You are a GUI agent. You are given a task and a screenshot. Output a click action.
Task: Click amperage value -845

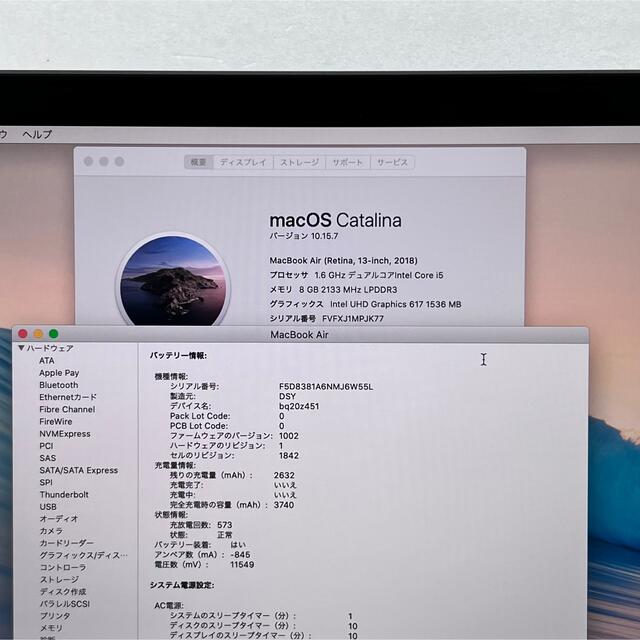point(240,555)
